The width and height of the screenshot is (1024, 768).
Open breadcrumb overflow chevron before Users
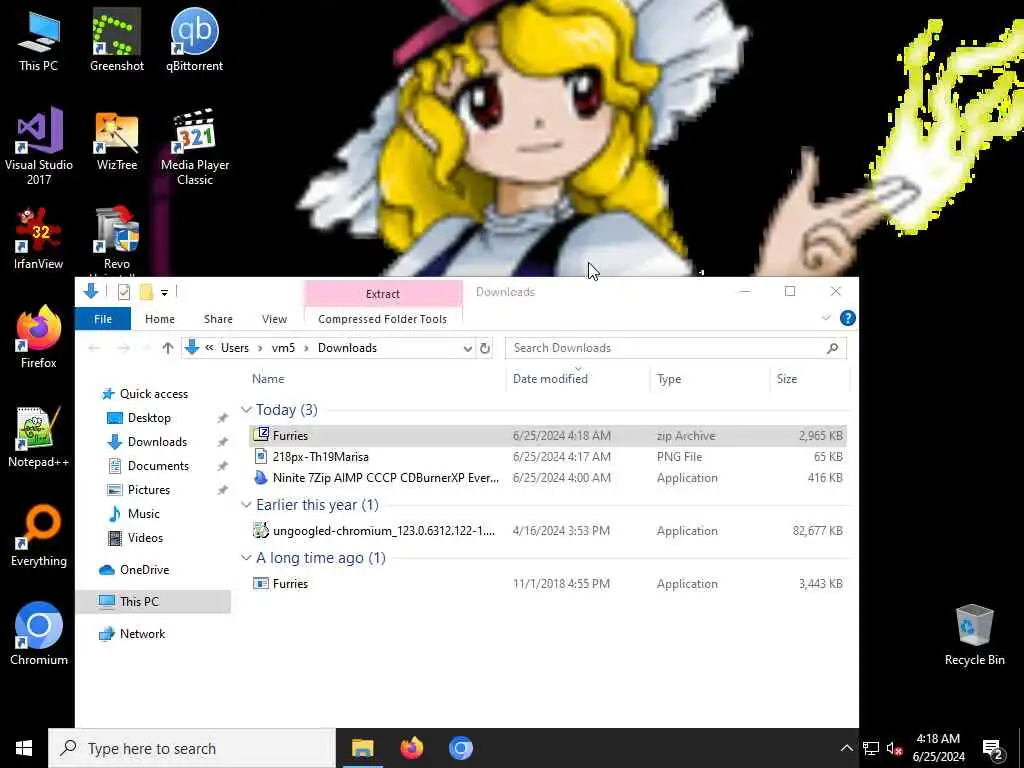pos(209,348)
